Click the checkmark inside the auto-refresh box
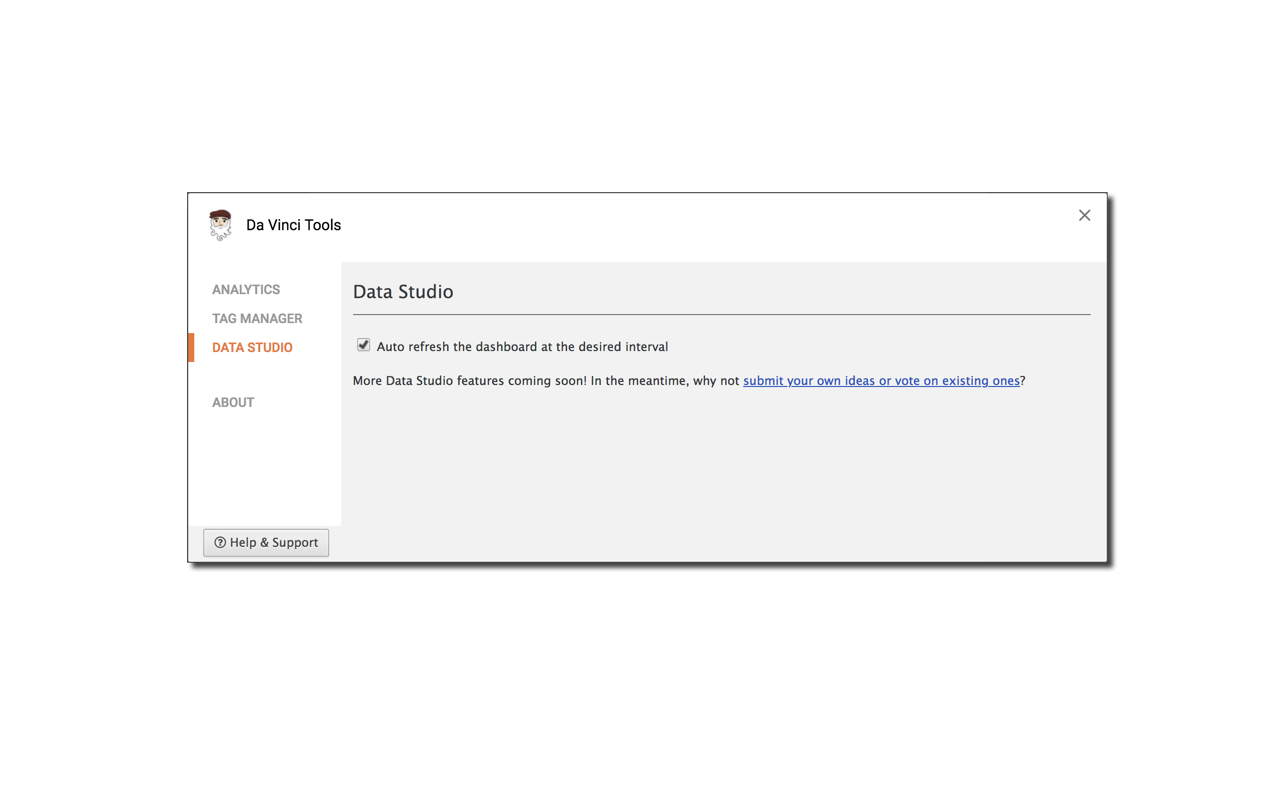The width and height of the screenshot is (1280, 800). pos(363,345)
